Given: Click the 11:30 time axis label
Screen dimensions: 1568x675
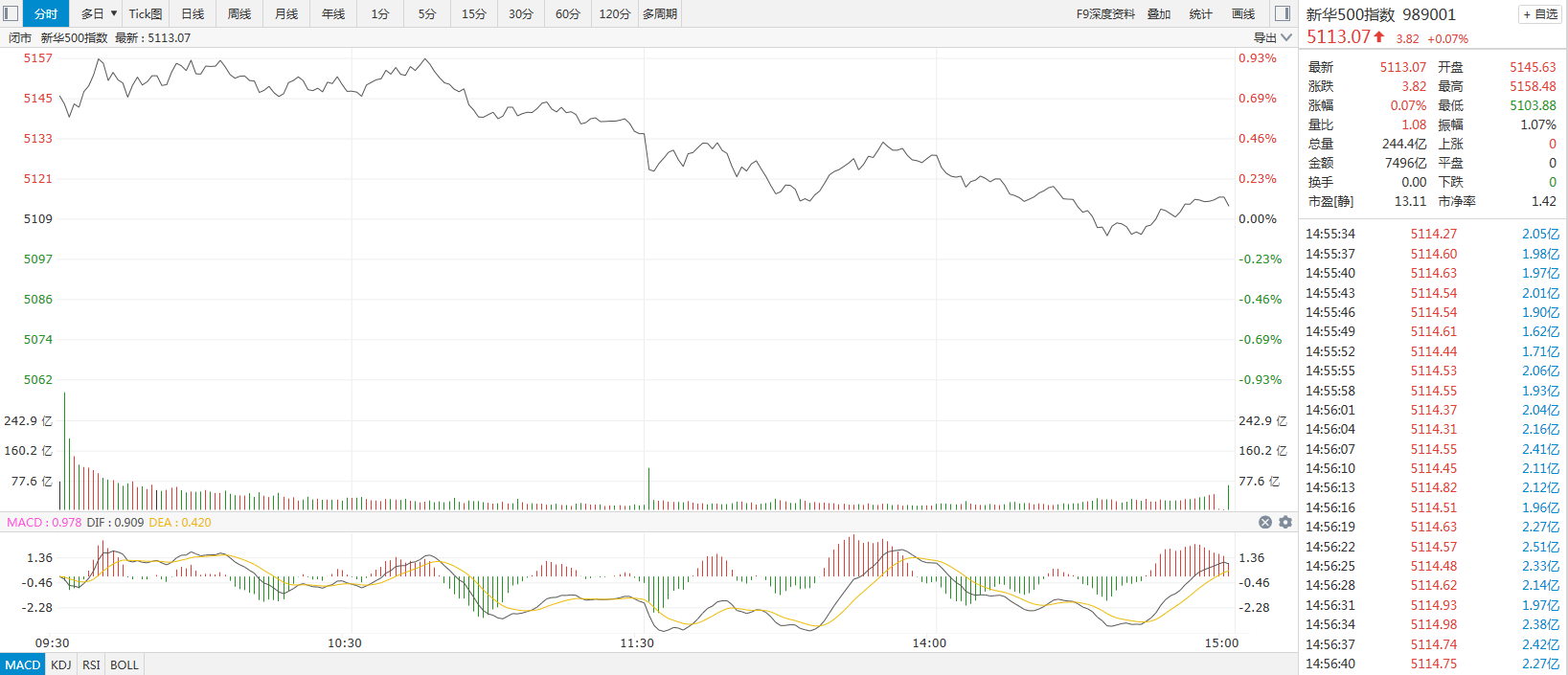Looking at the screenshot, I should (x=637, y=642).
